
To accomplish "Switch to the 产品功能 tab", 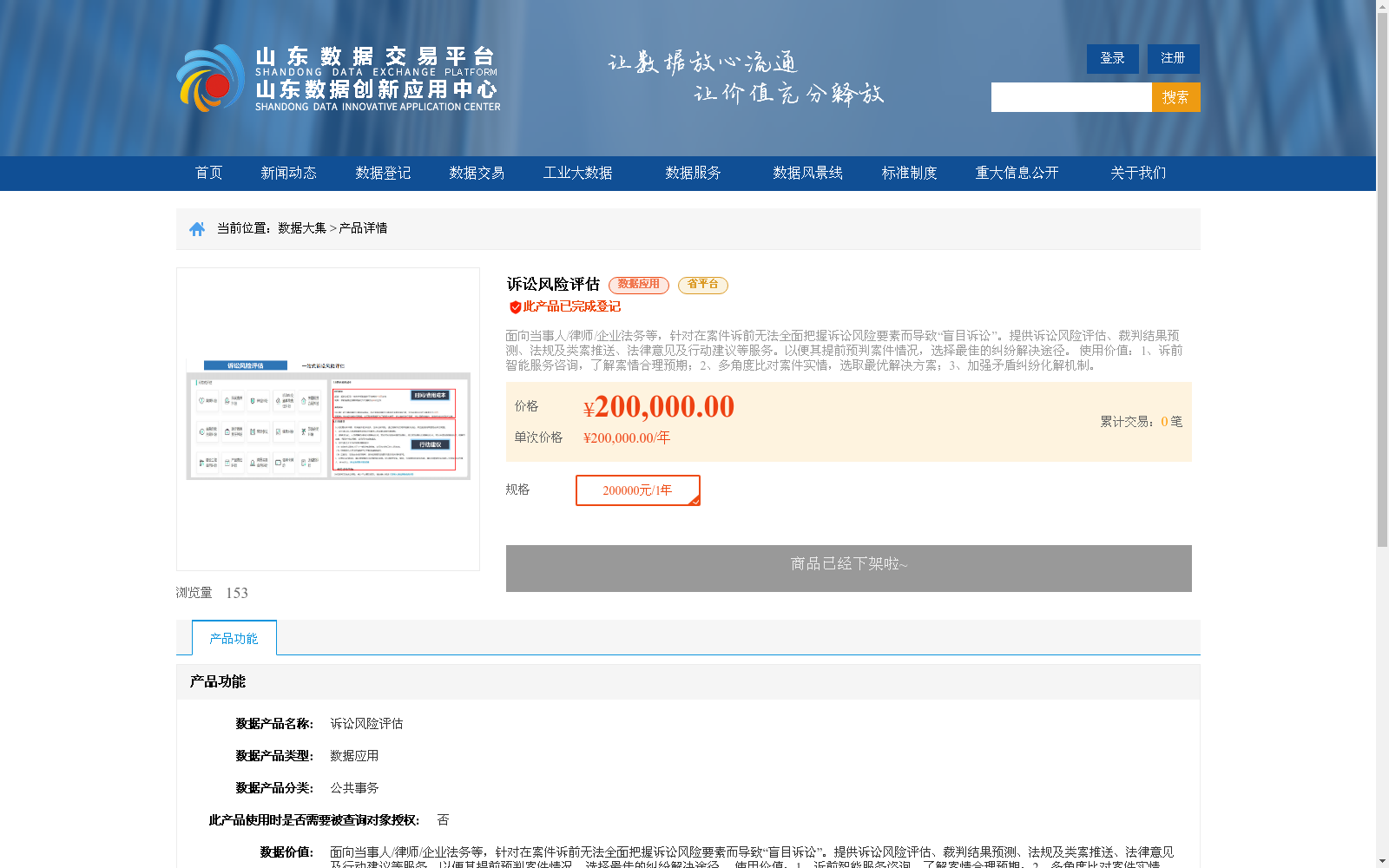I will pos(234,638).
